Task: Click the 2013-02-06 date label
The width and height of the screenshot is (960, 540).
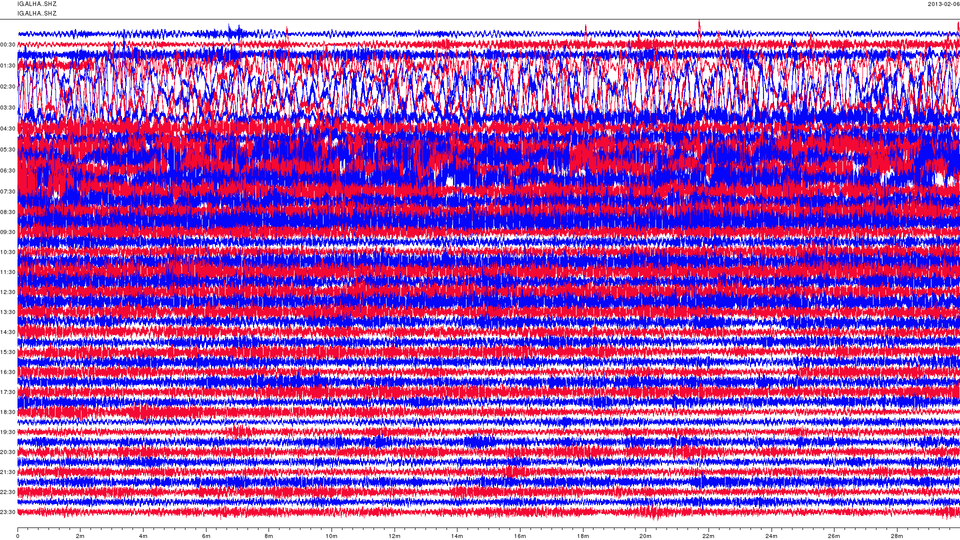Action: coord(943,4)
